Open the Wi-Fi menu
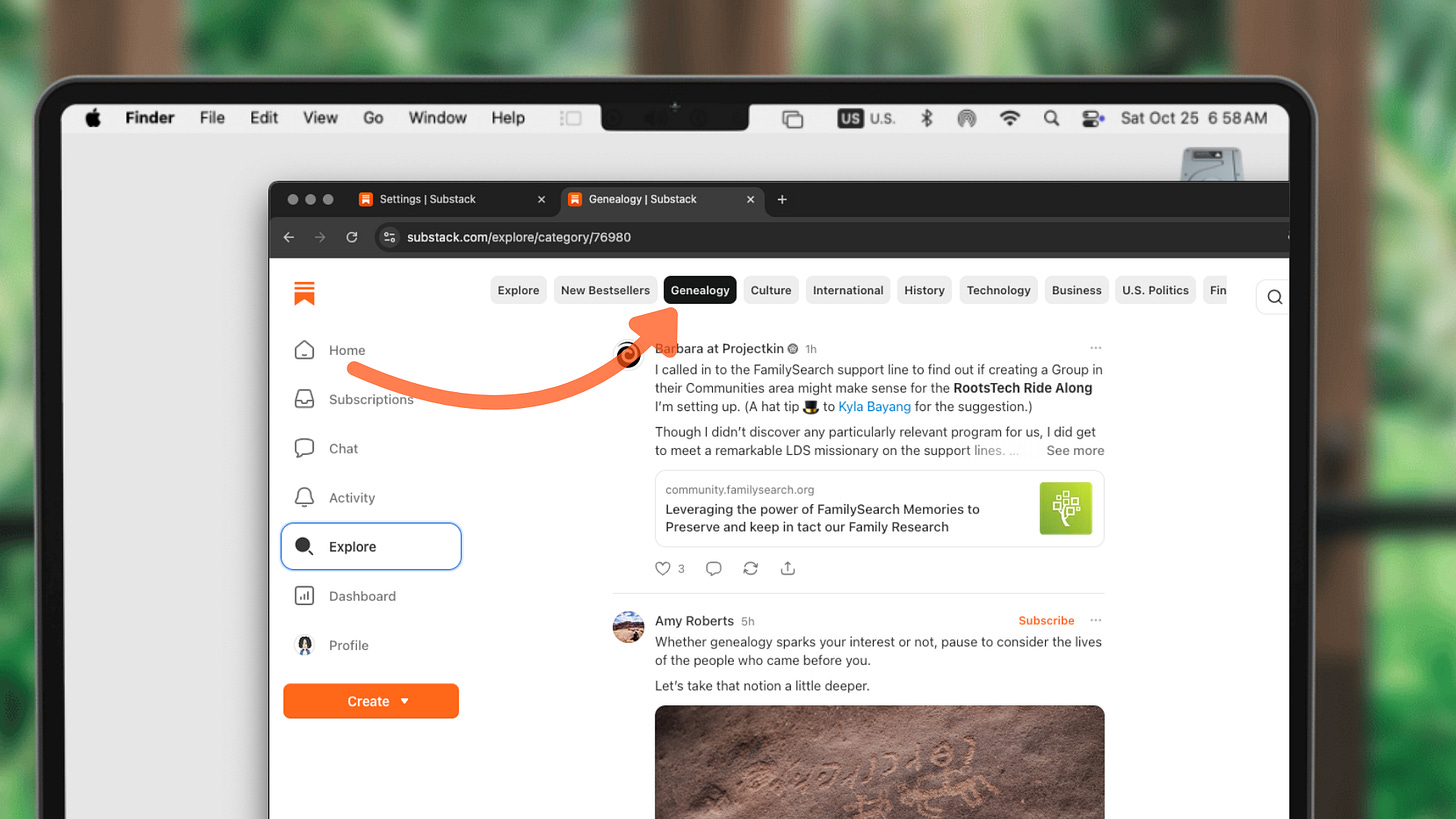 click(1010, 118)
